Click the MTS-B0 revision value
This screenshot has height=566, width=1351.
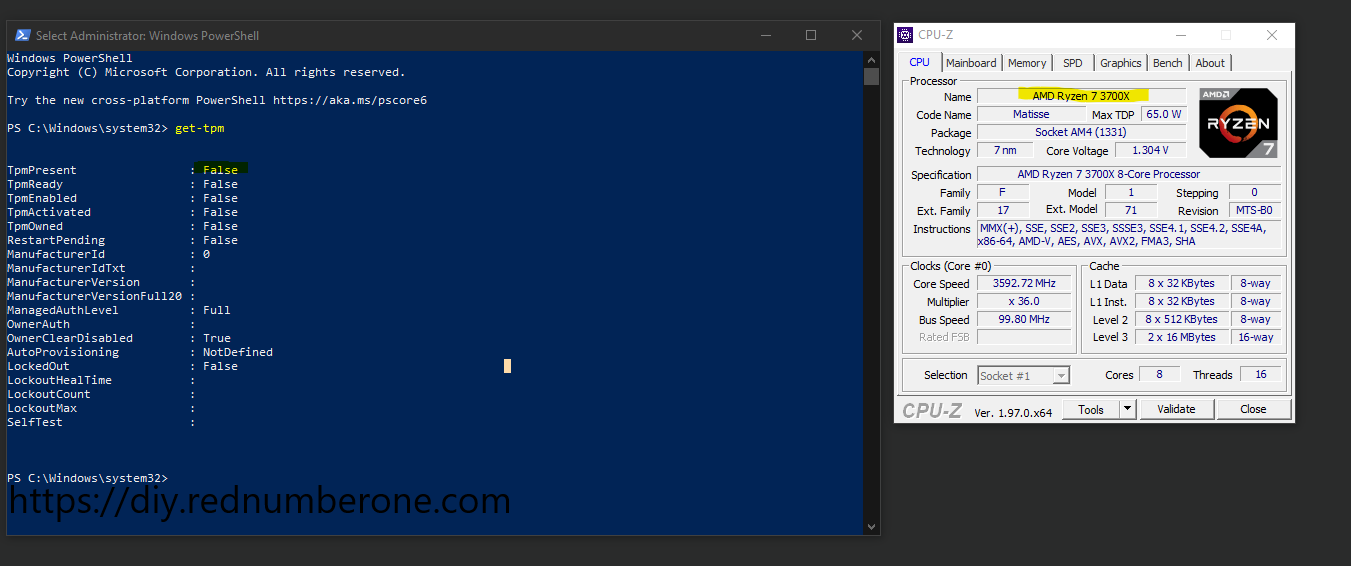tap(1254, 210)
